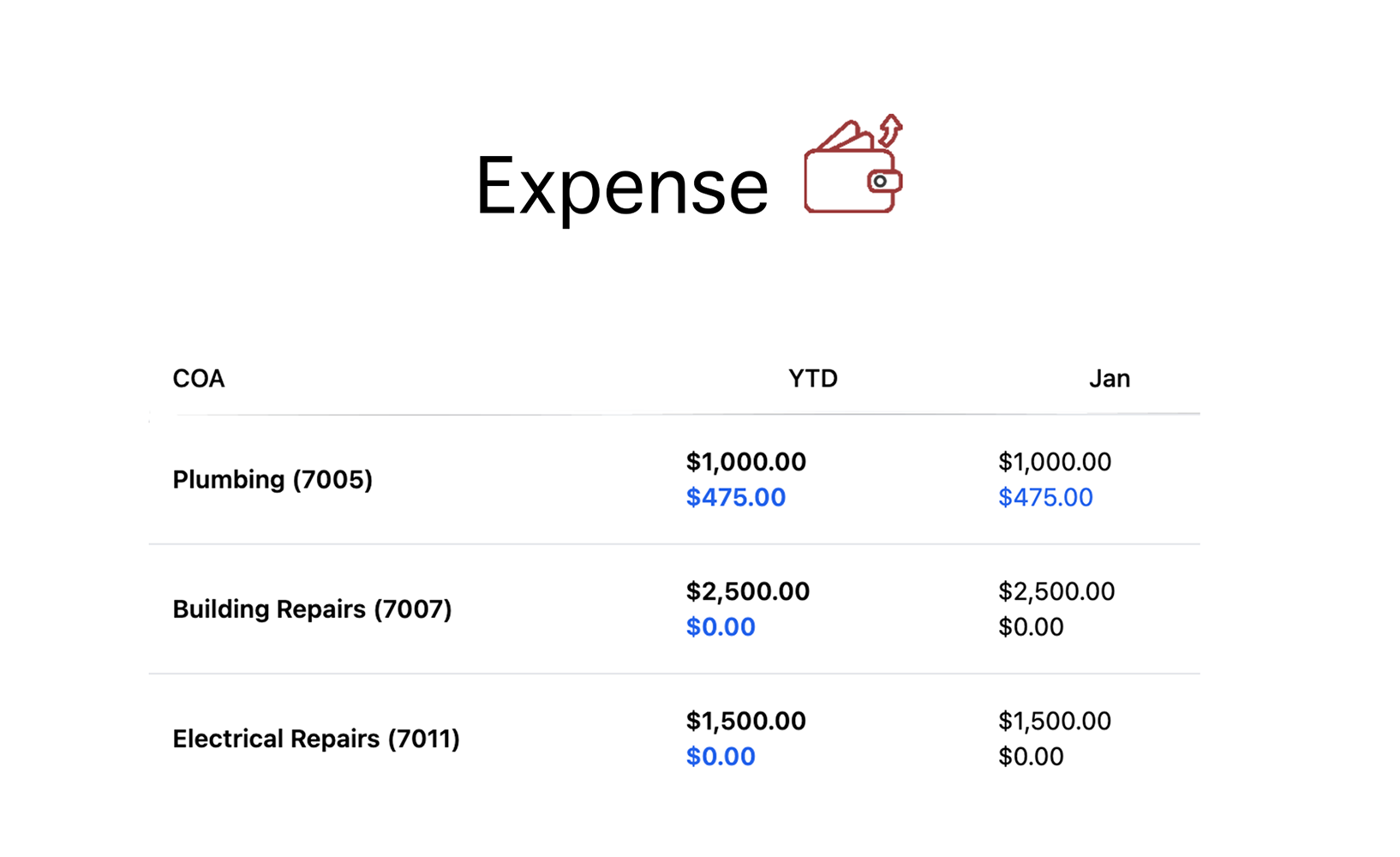The image size is (1400, 857).
Task: Select Building Repairs Jan budget $2,500.00
Action: coord(1056,591)
